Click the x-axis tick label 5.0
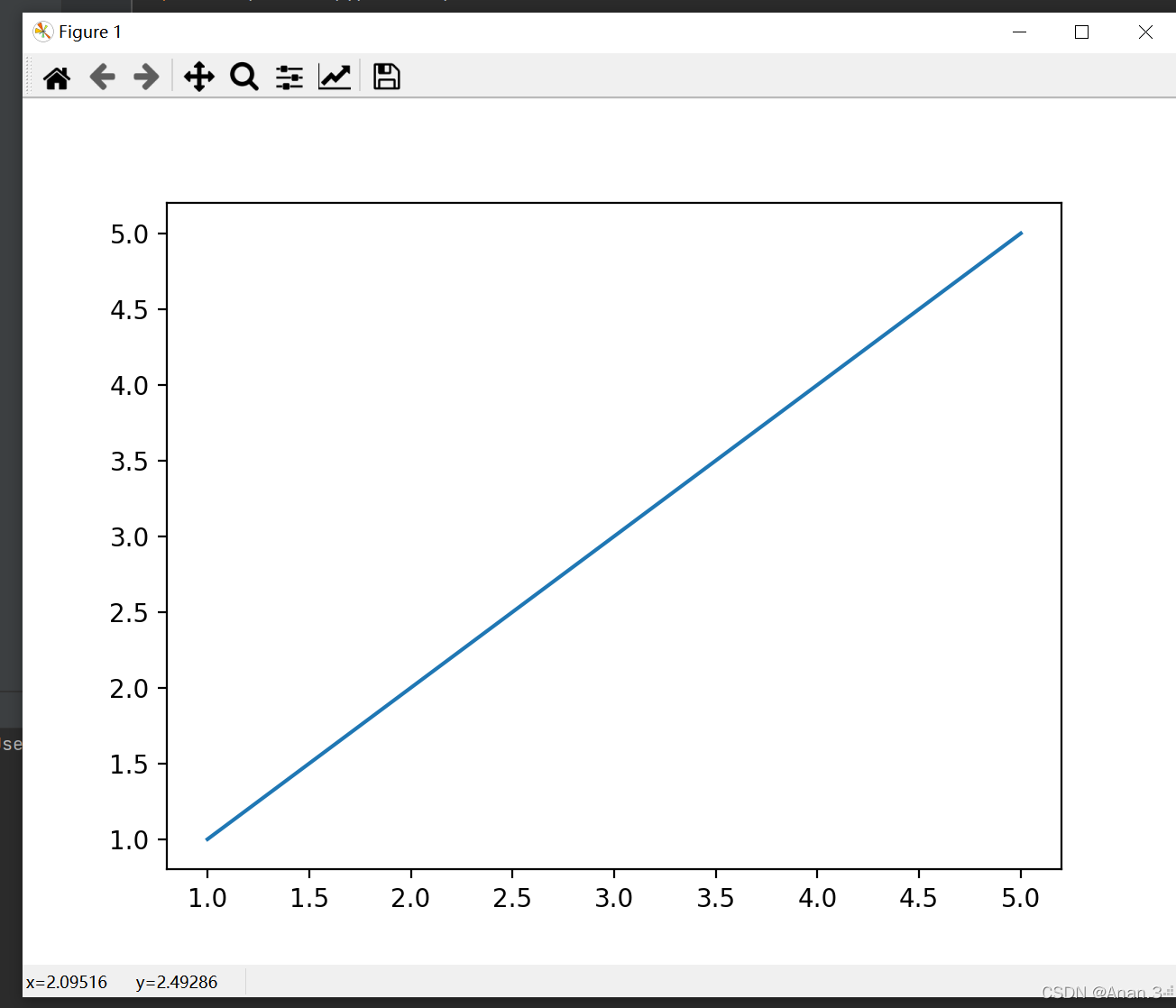The width and height of the screenshot is (1176, 1008). click(x=1021, y=898)
